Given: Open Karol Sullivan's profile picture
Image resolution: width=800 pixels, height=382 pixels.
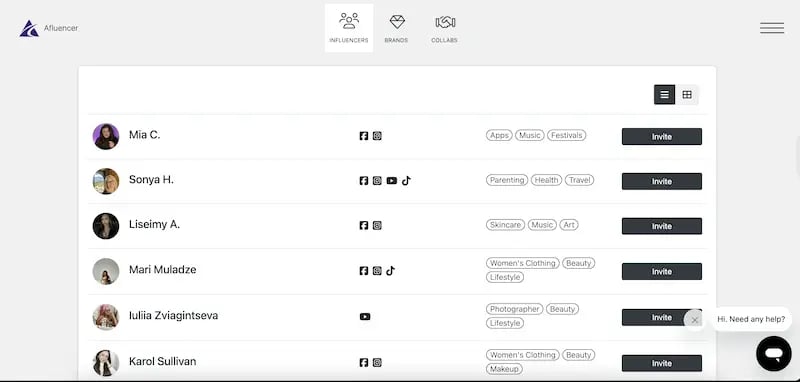Looking at the screenshot, I should click(x=106, y=363).
